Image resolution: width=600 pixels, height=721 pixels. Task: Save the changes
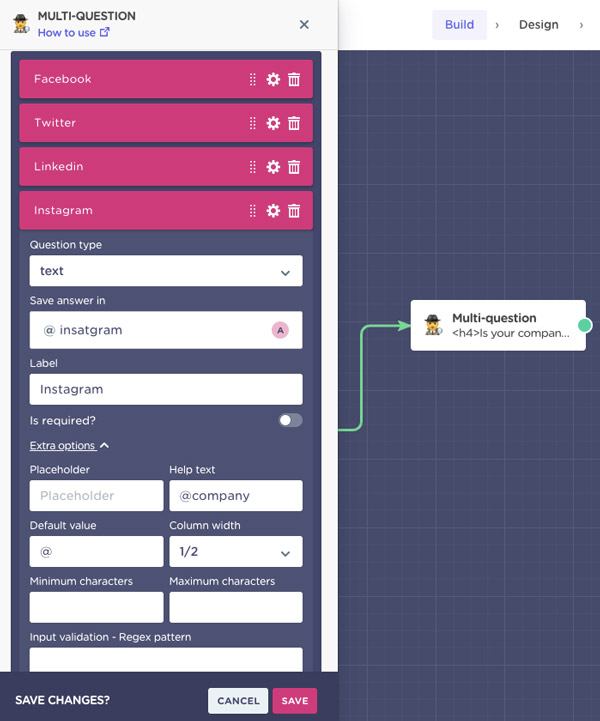(295, 701)
